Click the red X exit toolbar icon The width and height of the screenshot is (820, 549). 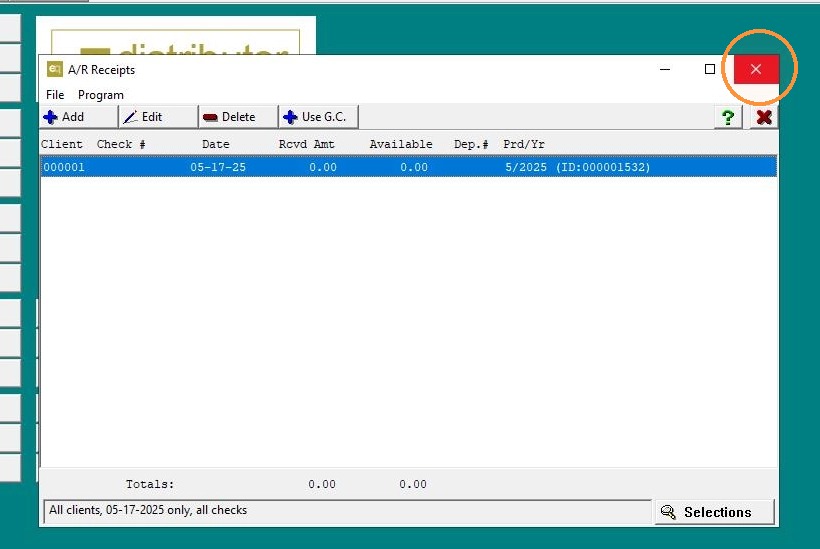[x=764, y=117]
